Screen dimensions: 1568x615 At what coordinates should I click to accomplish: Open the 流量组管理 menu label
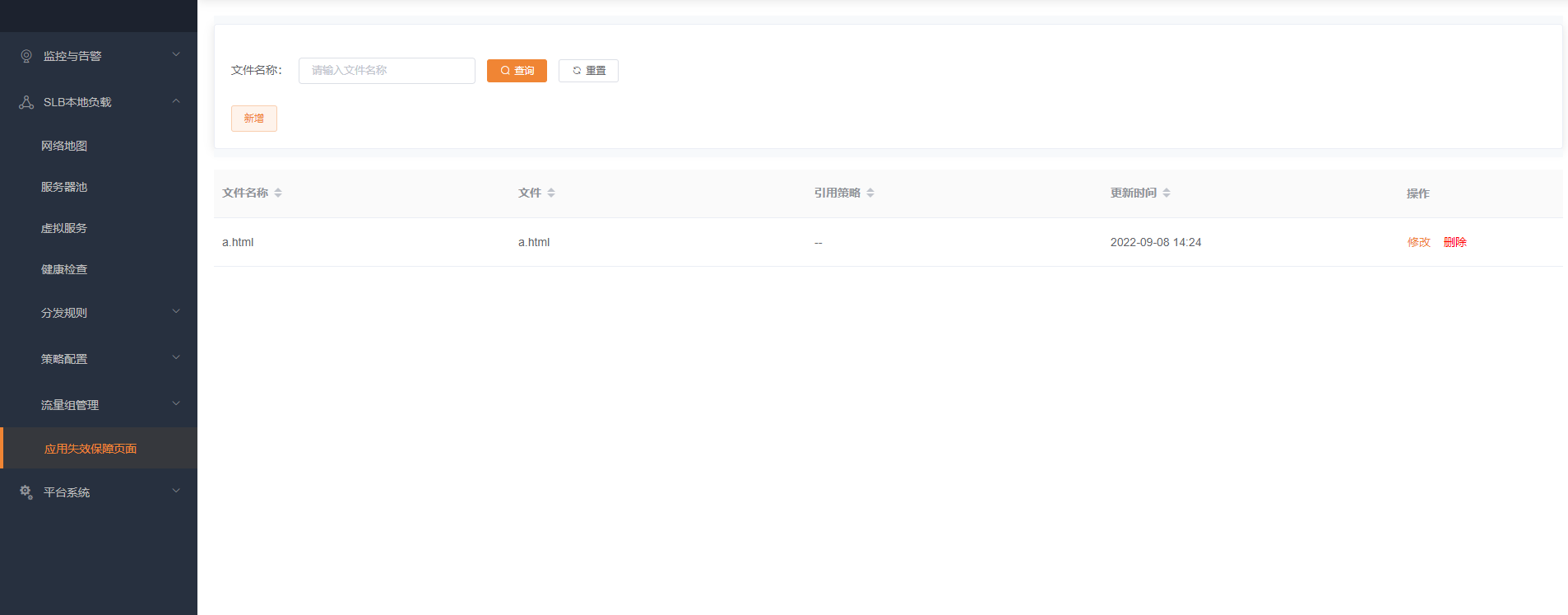tap(70, 405)
